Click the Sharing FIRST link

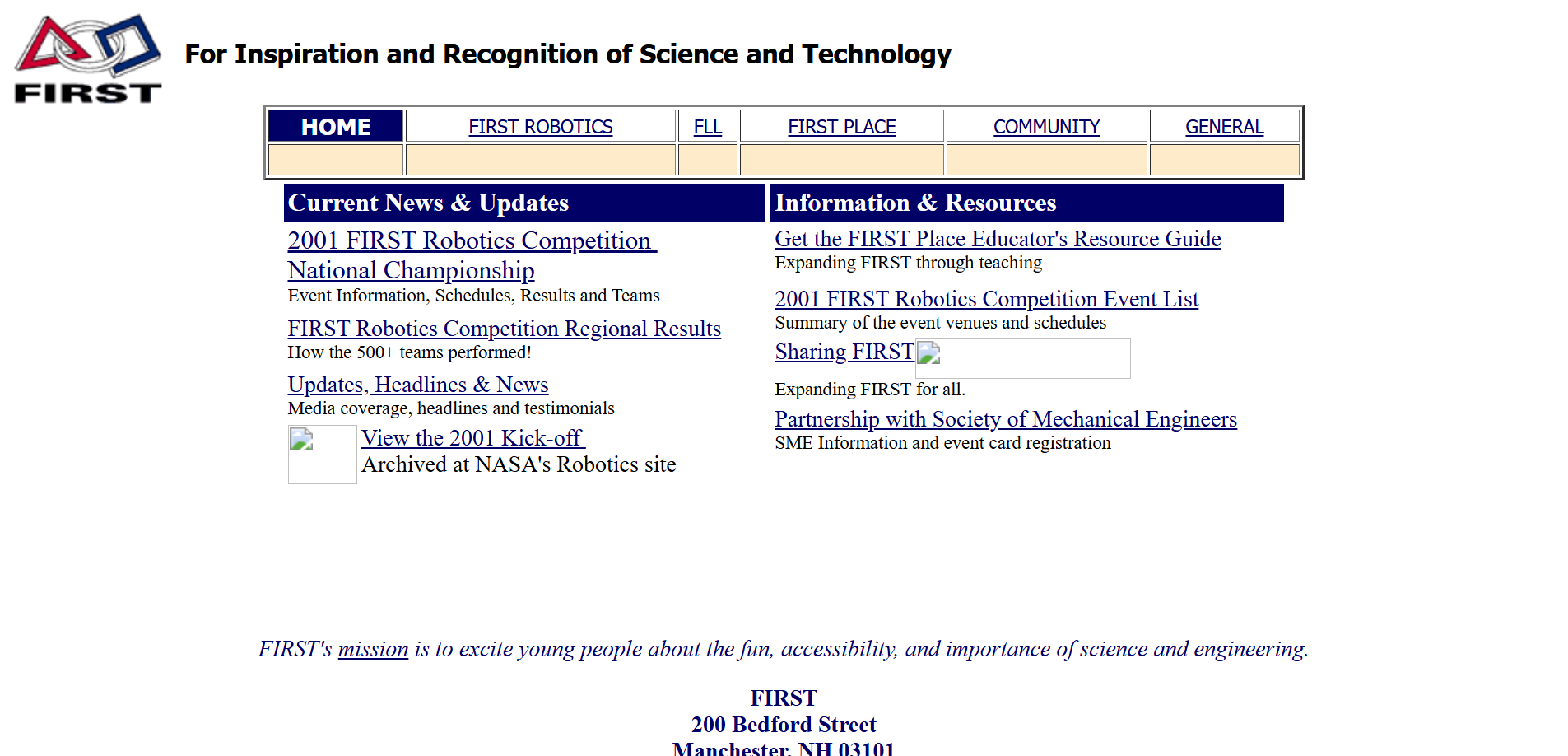(x=844, y=352)
